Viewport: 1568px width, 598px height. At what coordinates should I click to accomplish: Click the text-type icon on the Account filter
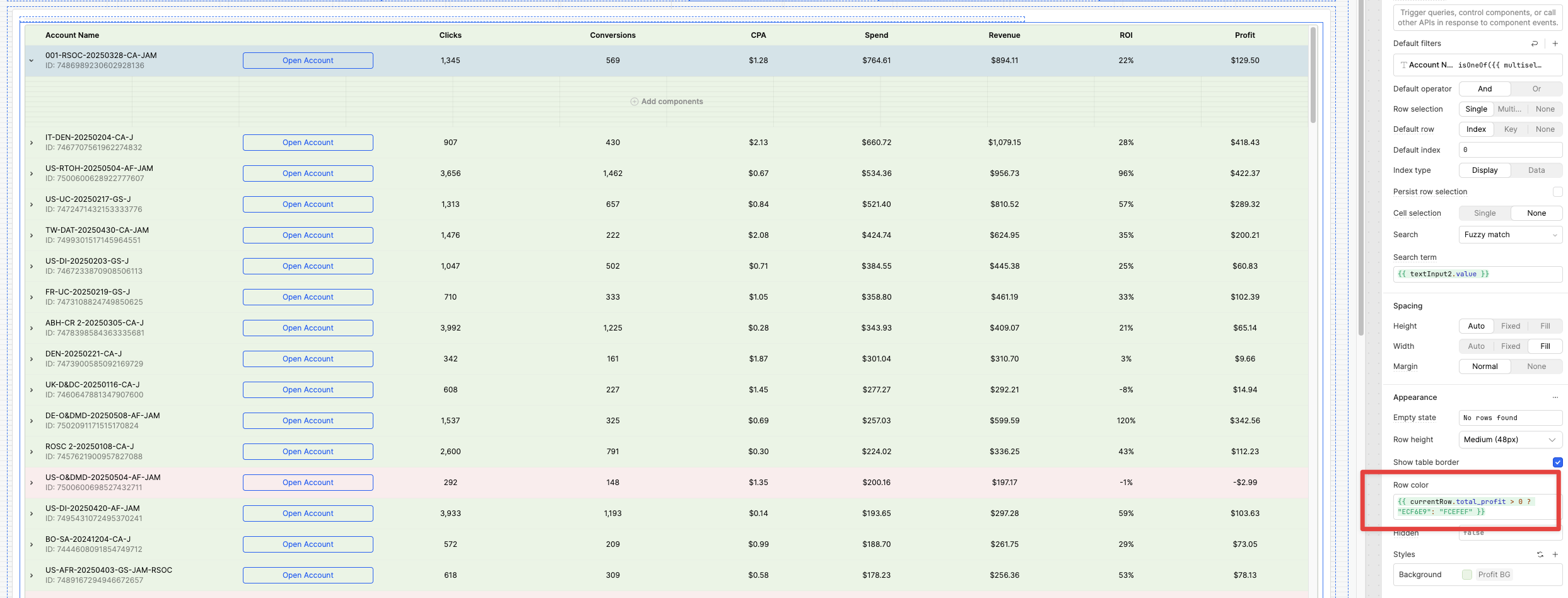(1403, 65)
